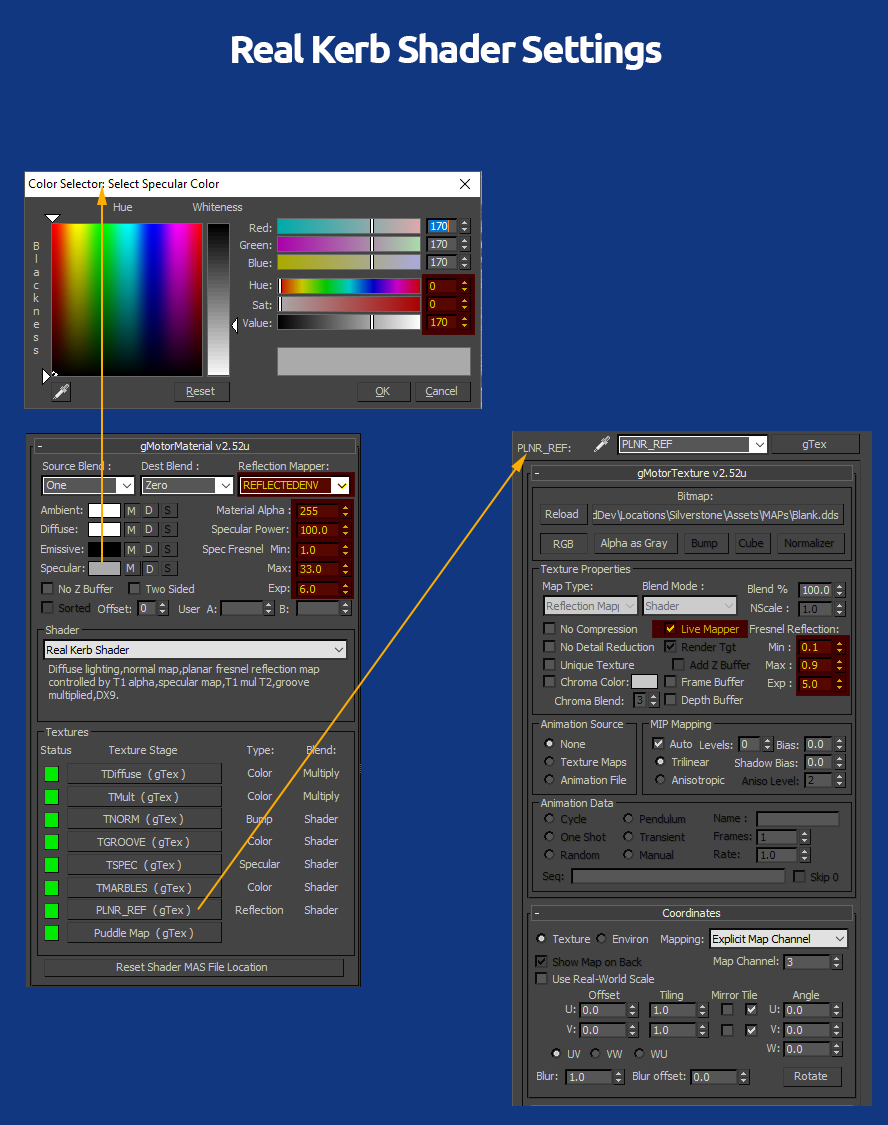
Task: Select the VW coordinate plane
Action: click(x=595, y=1054)
